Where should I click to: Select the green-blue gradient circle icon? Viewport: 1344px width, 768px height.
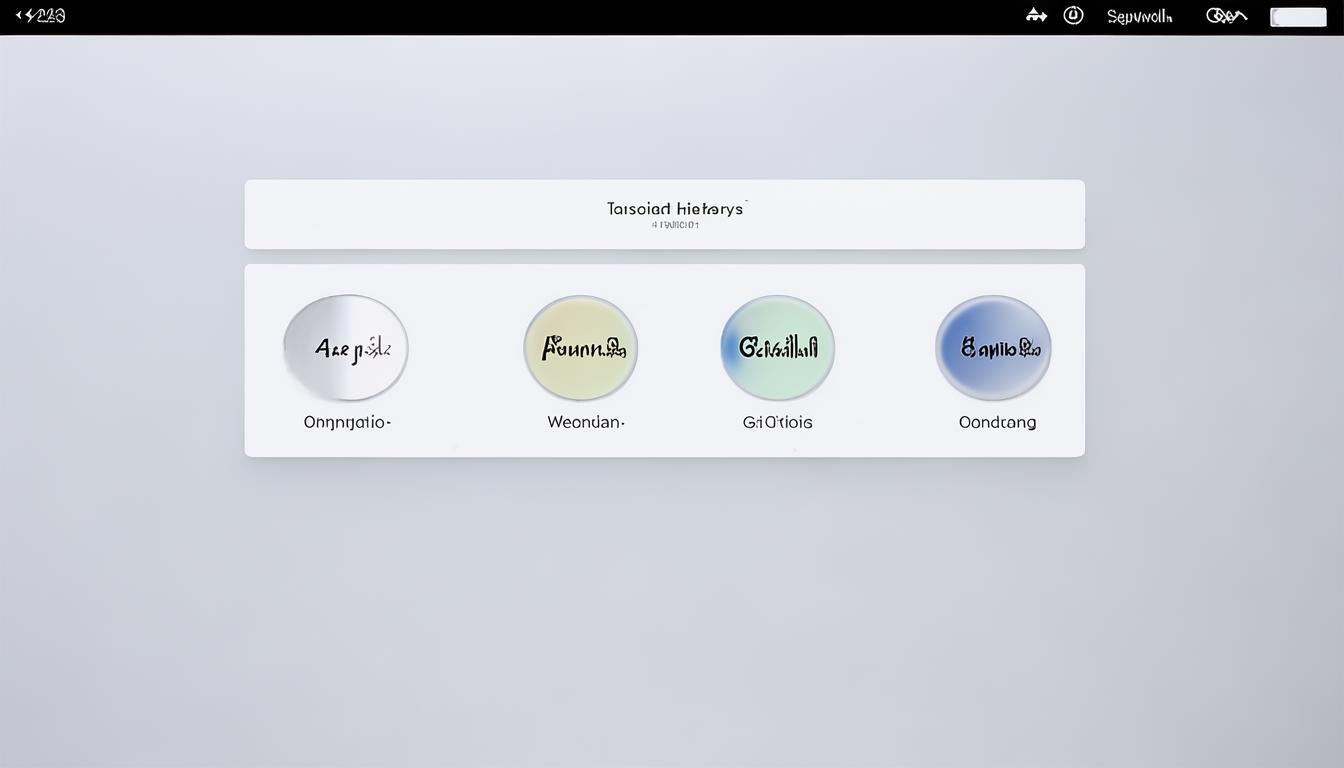777,348
